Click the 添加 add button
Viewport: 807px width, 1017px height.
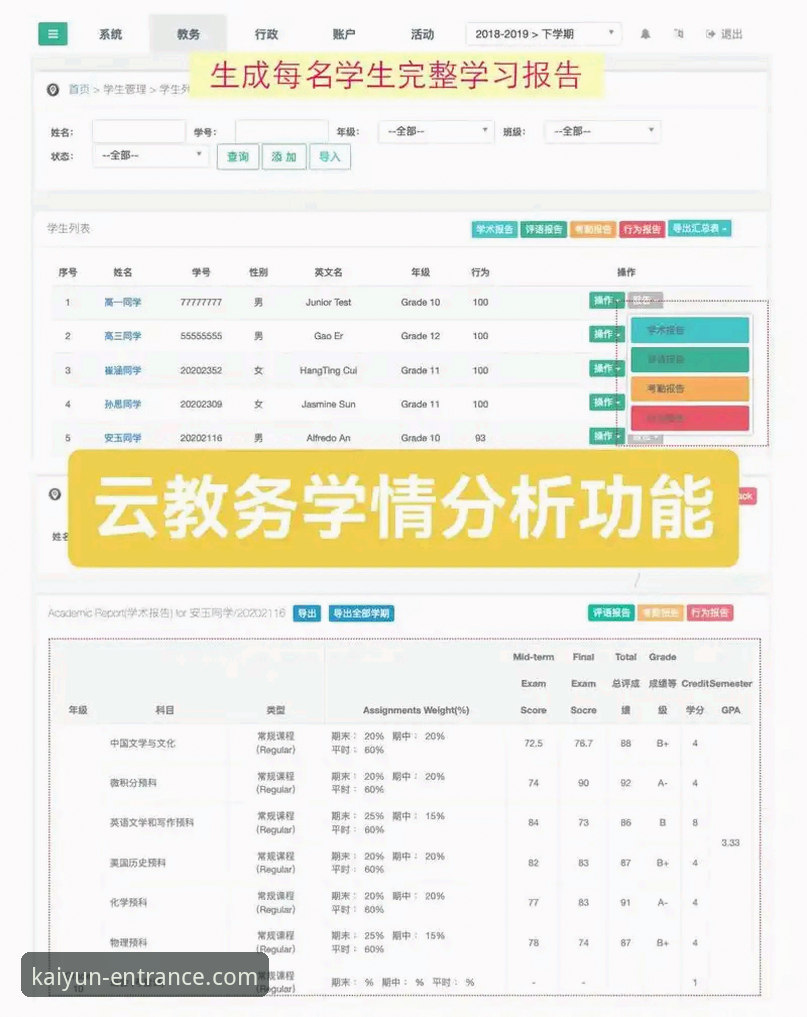284,157
